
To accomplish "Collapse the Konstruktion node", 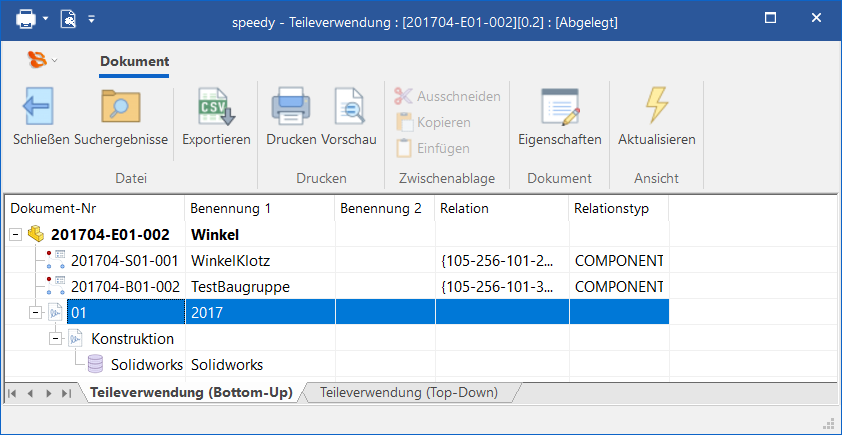I will 56,339.
